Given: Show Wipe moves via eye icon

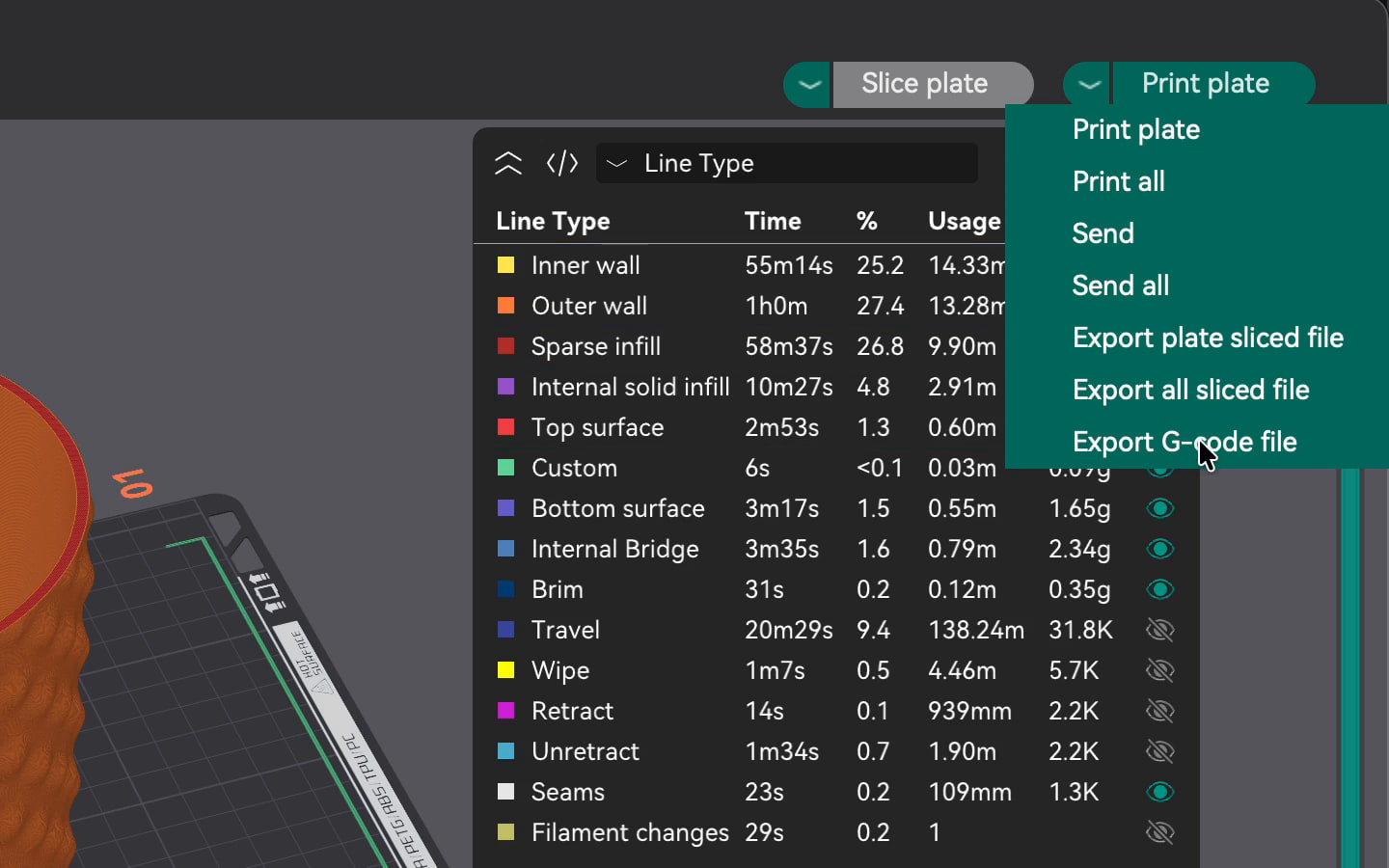Looking at the screenshot, I should tap(1160, 670).
